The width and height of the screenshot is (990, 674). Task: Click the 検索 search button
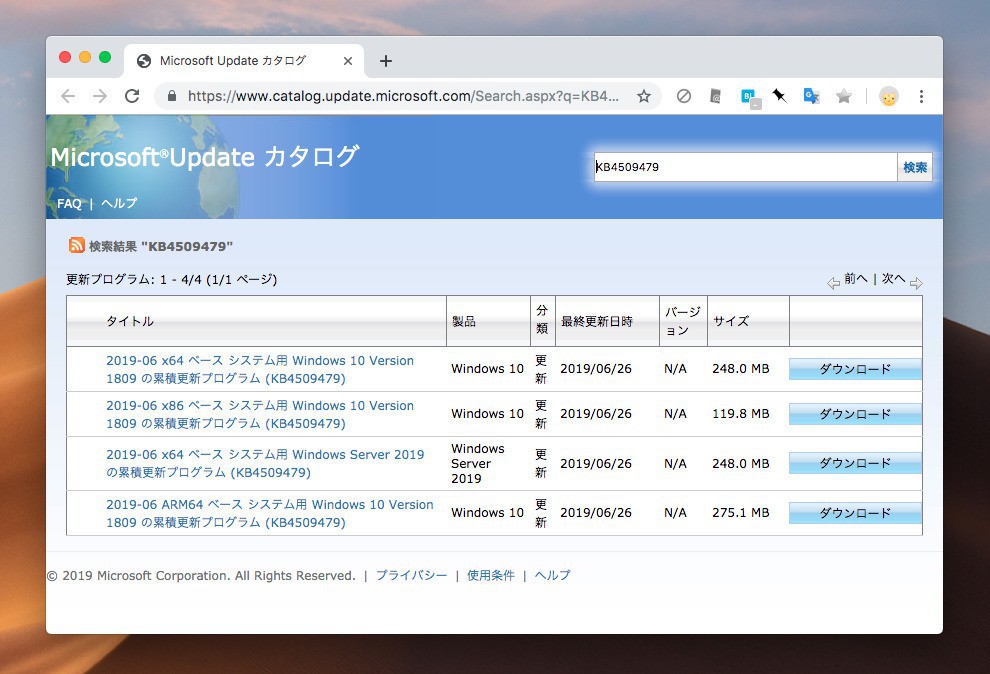point(915,167)
